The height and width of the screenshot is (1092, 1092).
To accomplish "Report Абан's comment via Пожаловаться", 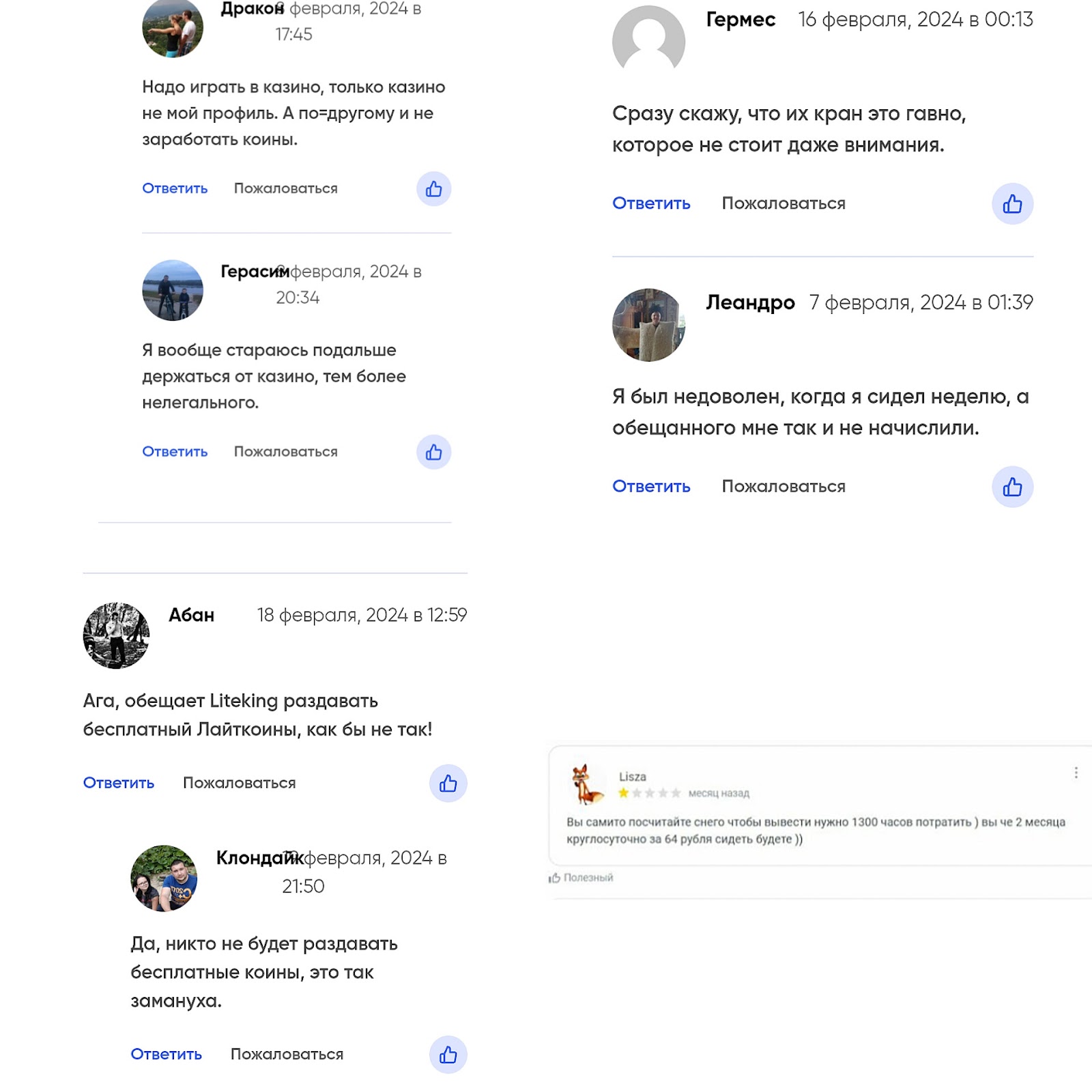I will [x=240, y=783].
